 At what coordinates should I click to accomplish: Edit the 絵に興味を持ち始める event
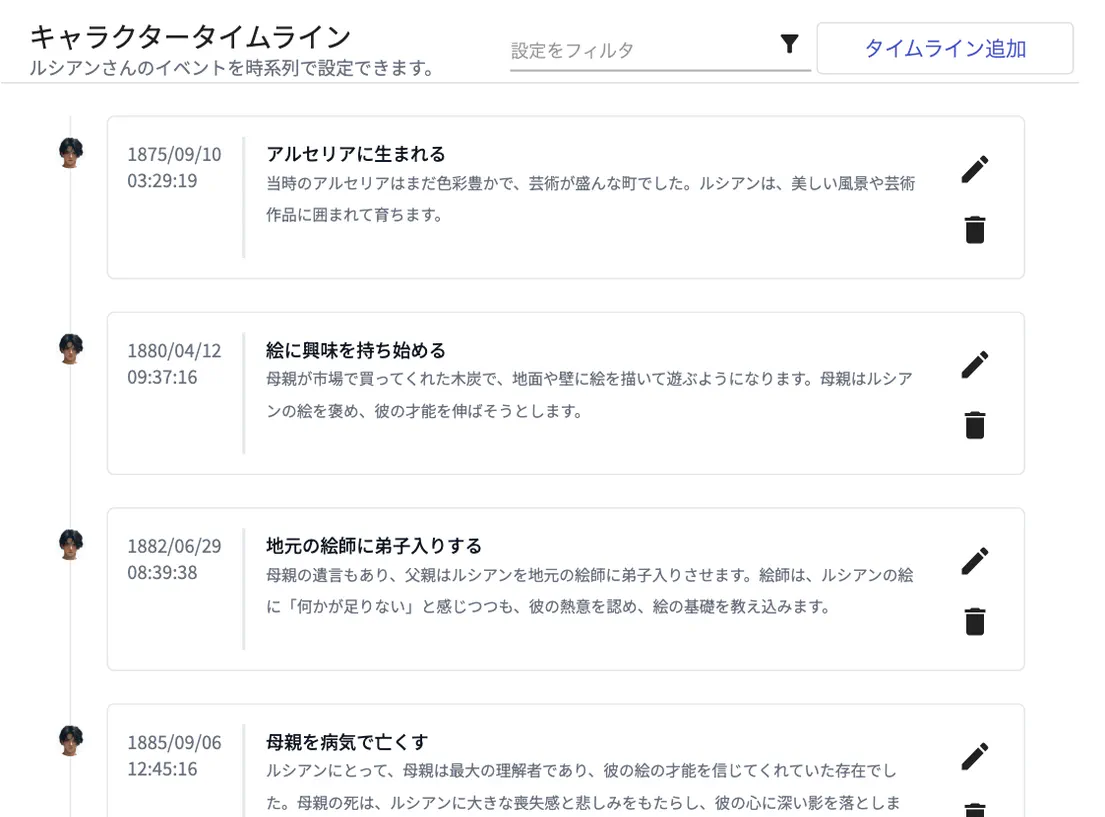point(974,364)
